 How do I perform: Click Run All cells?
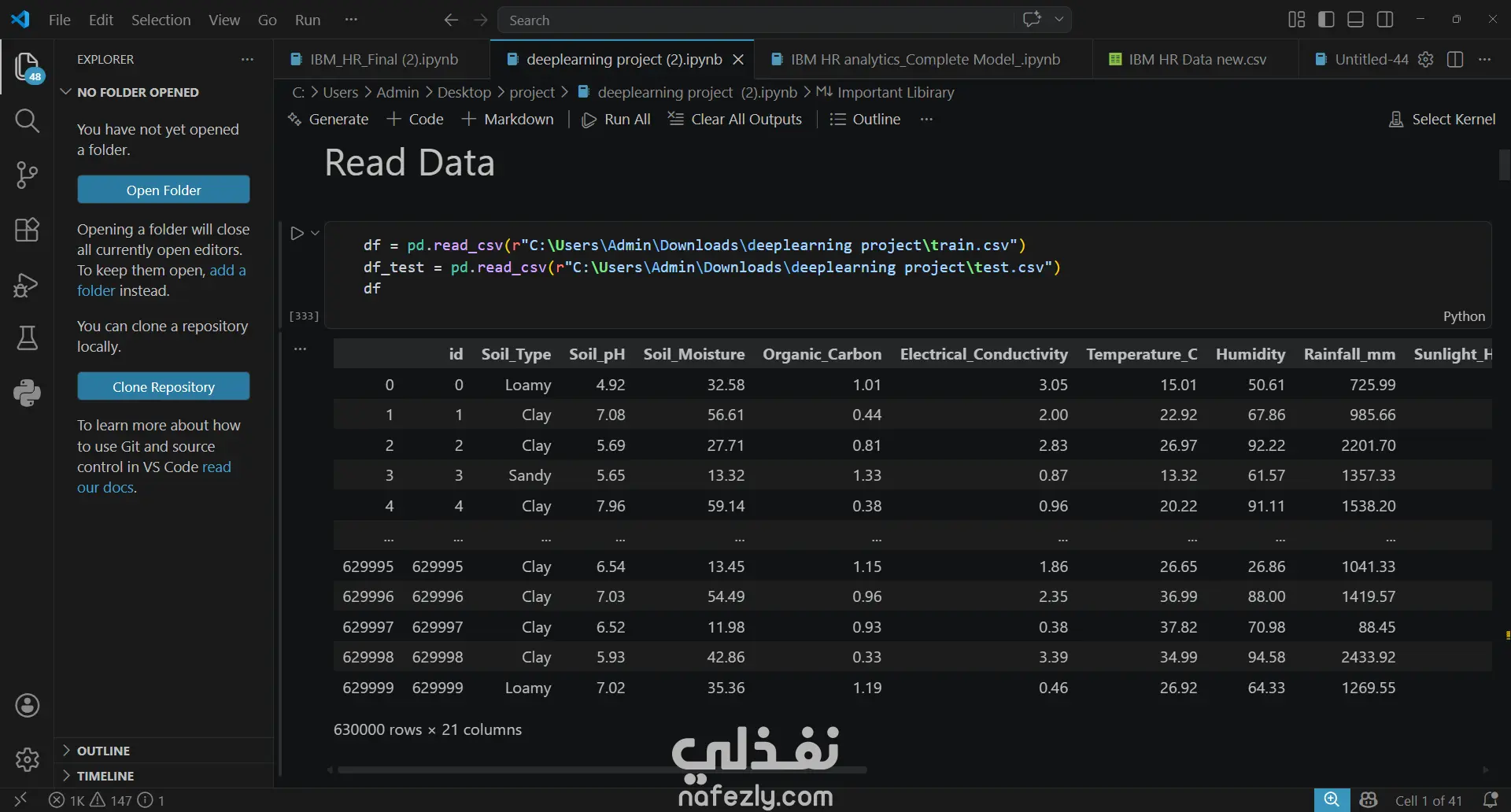click(x=616, y=119)
